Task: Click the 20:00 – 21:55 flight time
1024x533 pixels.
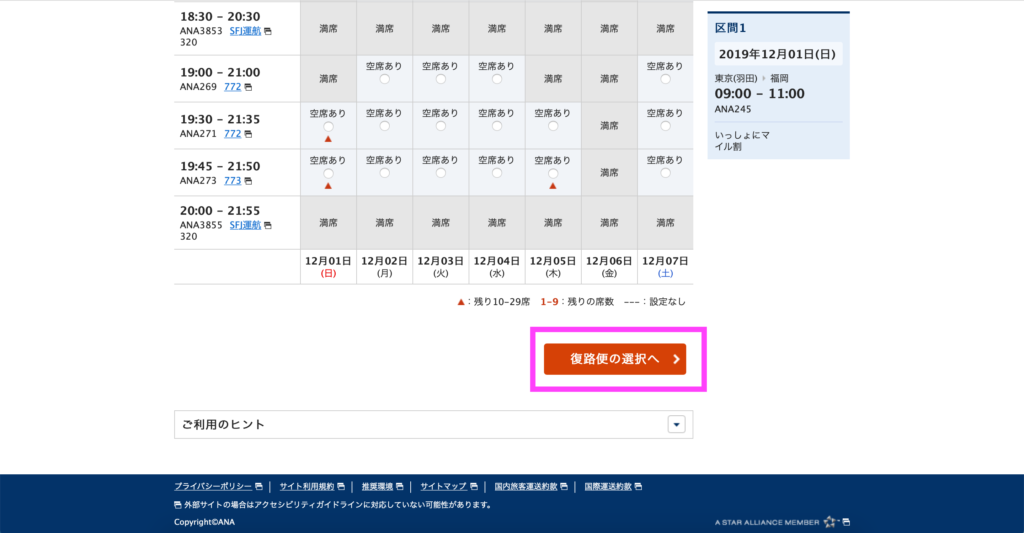Action: pyautogui.click(x=220, y=210)
